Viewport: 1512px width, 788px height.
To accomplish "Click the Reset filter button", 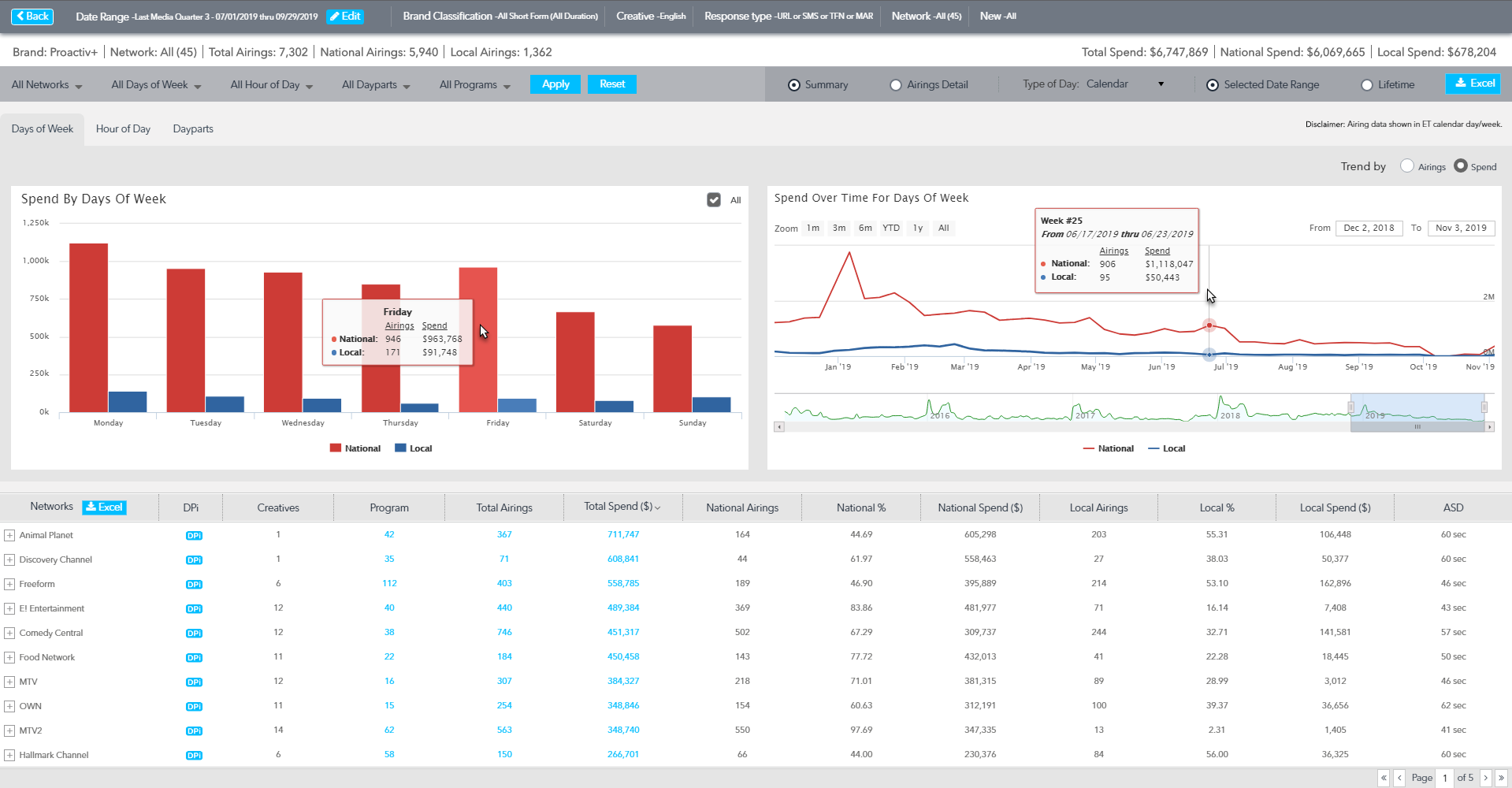I will click(612, 84).
